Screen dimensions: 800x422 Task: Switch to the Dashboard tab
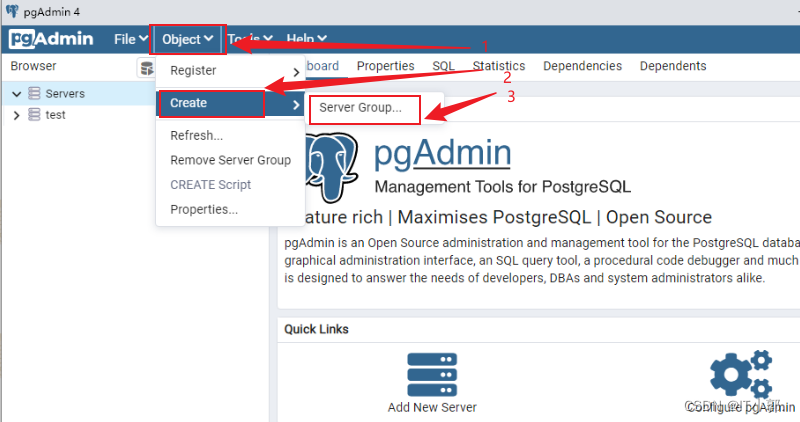(x=322, y=66)
